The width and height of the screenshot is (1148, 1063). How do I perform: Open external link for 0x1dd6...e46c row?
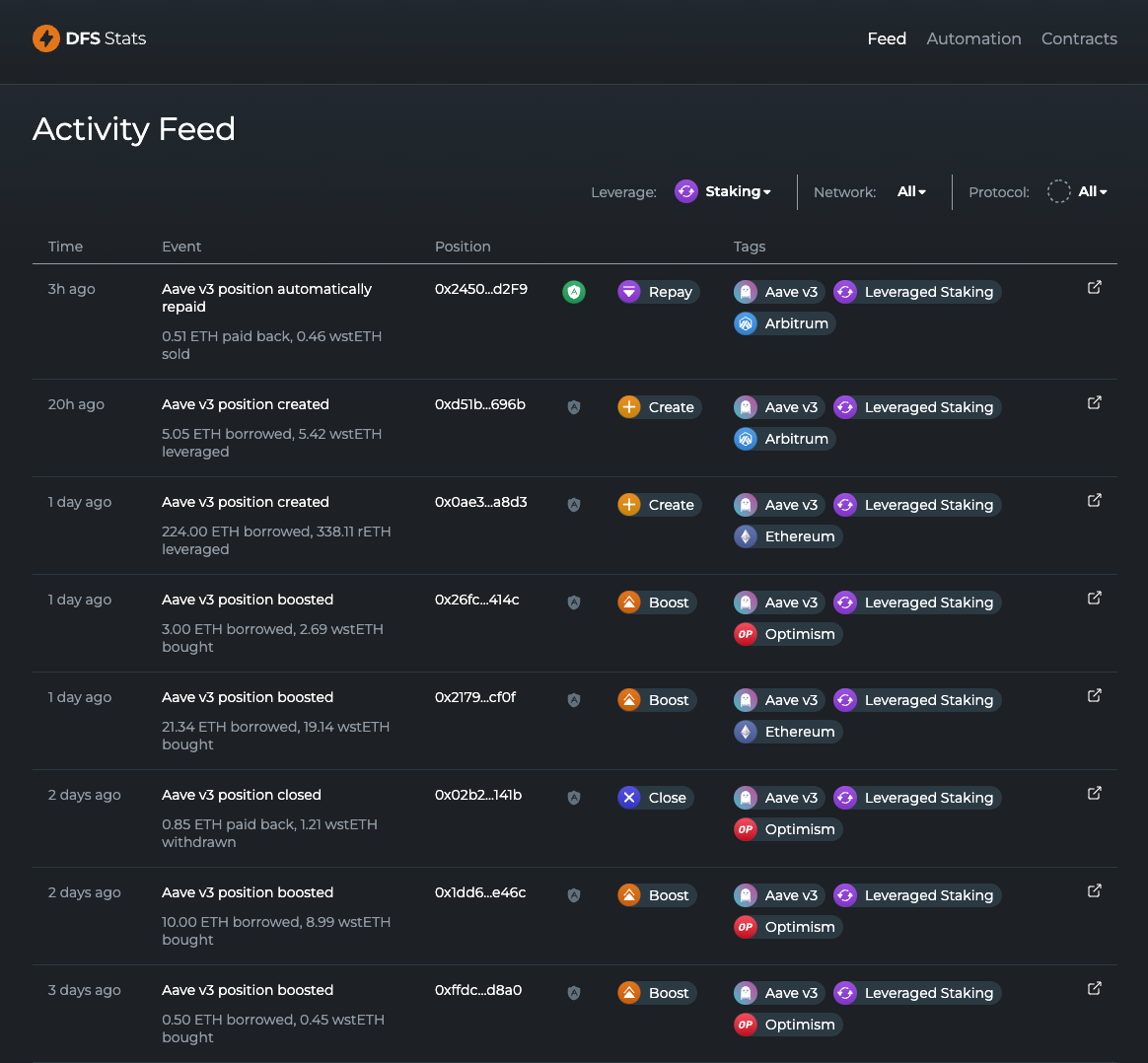[1094, 891]
